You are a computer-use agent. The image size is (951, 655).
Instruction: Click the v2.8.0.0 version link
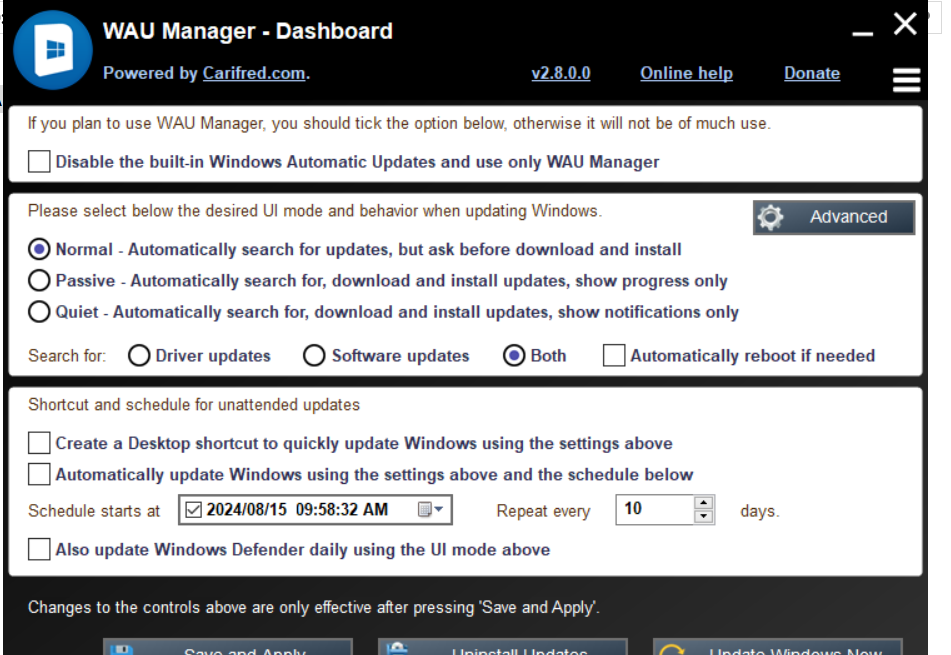[x=561, y=73]
